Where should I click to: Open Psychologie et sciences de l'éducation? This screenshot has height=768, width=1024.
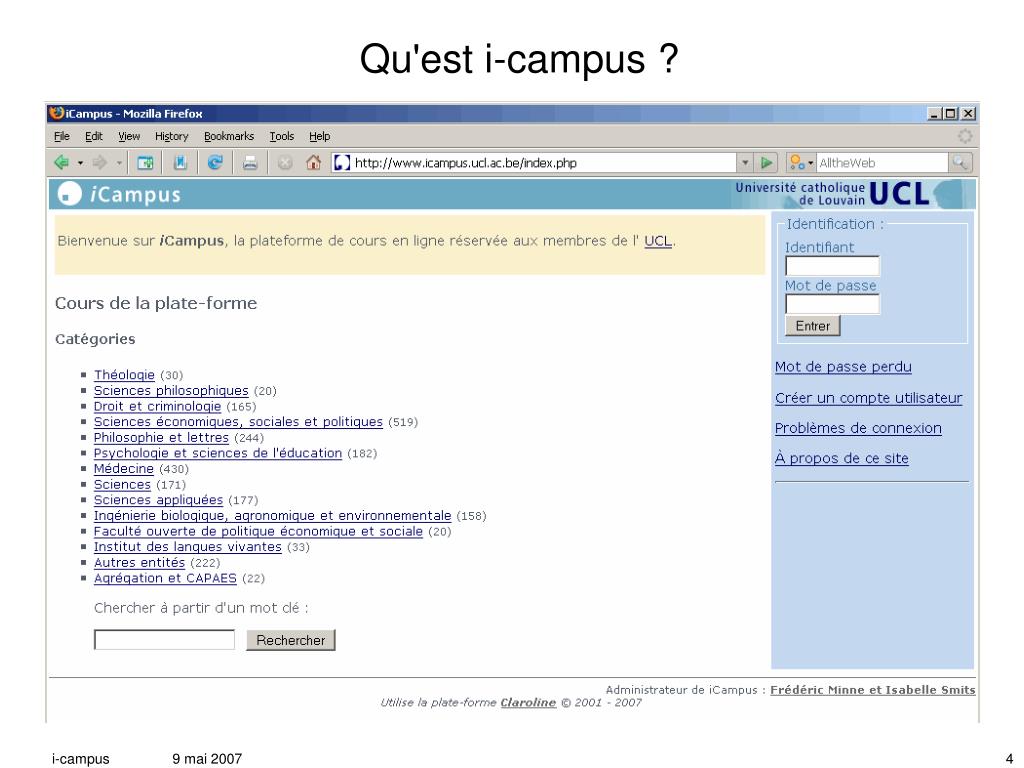(217, 453)
